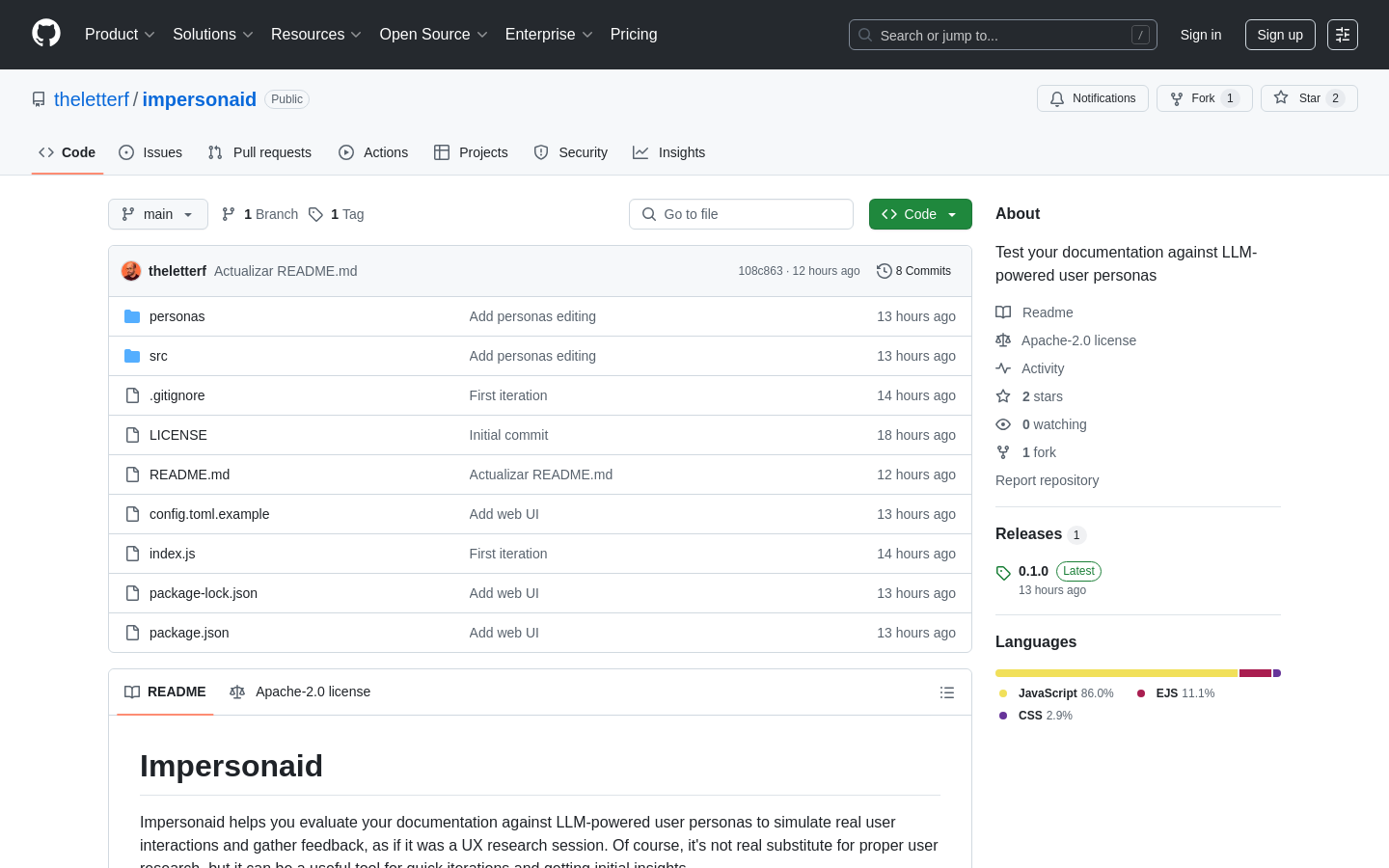This screenshot has height=868, width=1389.
Task: Open commit hash 108c863
Action: point(760,271)
